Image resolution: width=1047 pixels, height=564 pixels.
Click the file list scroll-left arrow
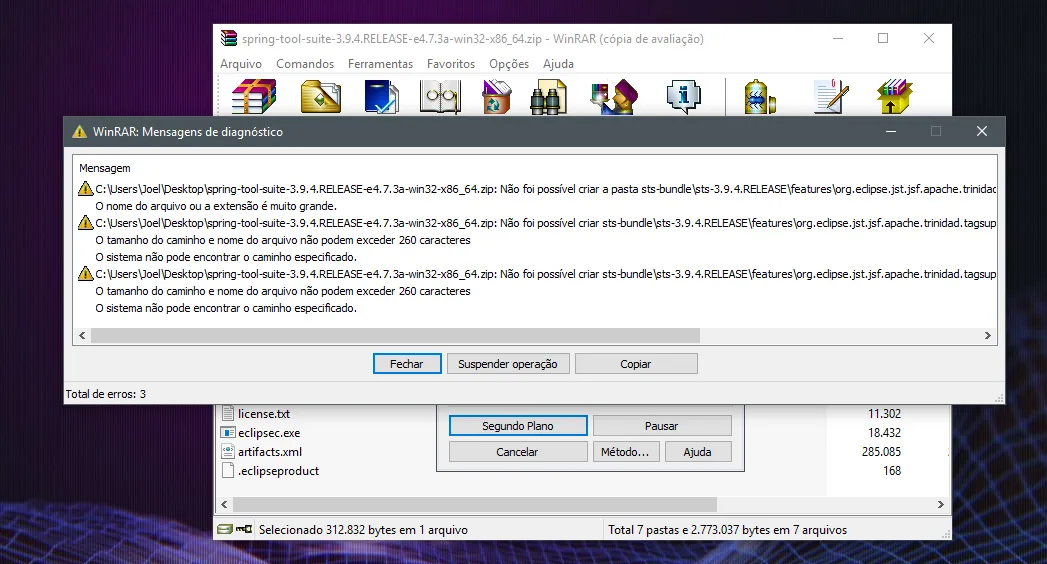224,505
